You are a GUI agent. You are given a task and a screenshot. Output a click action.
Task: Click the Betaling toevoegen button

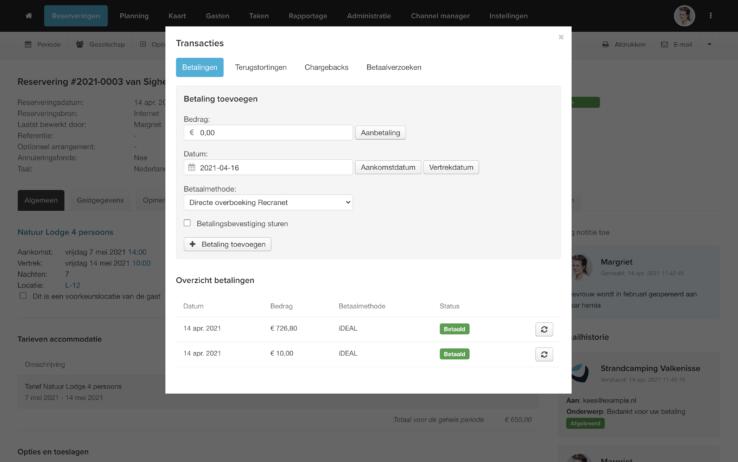(227, 244)
